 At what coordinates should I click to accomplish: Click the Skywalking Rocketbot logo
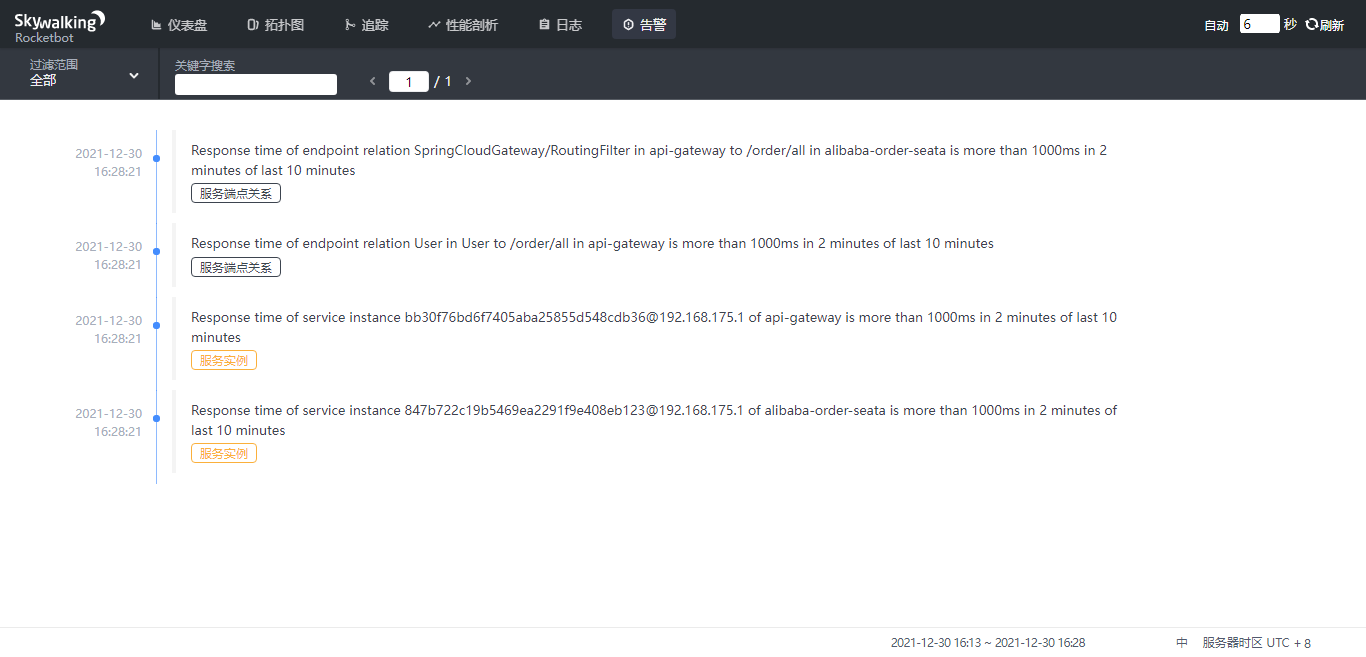coord(59,26)
